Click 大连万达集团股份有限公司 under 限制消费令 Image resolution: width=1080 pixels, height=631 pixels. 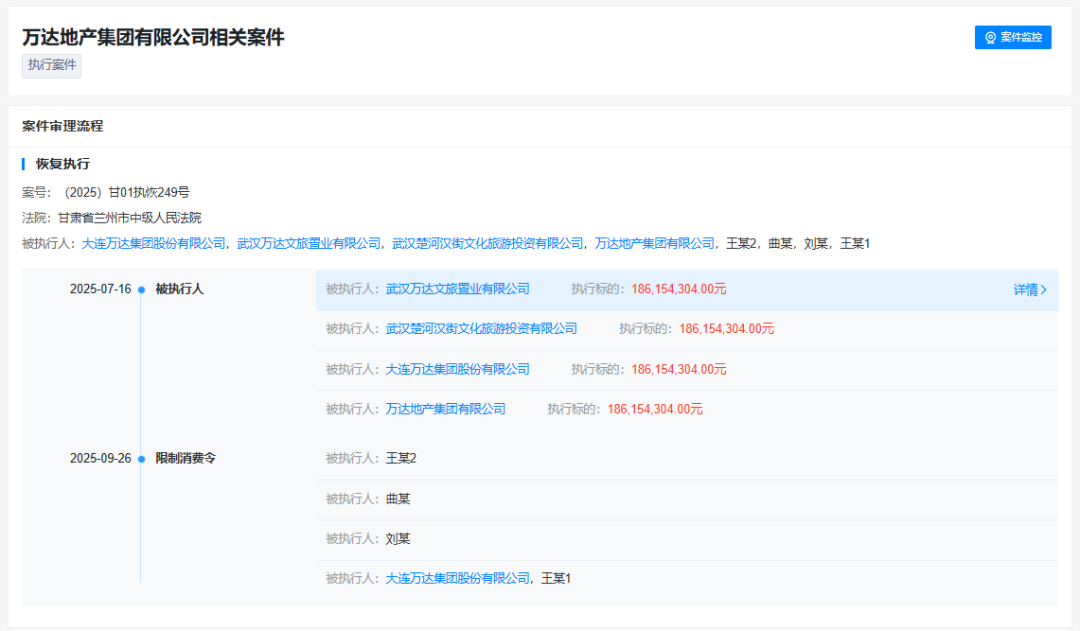(457, 578)
